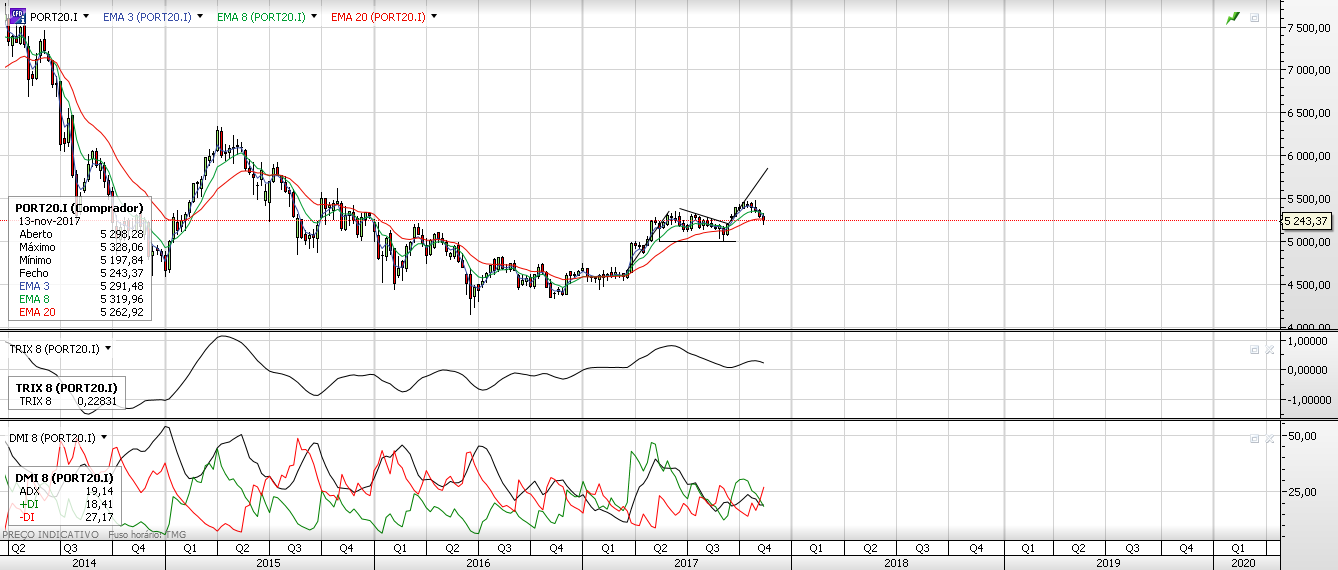Click the green chart trend icon
This screenshot has width=1338, height=570.
click(1233, 17)
